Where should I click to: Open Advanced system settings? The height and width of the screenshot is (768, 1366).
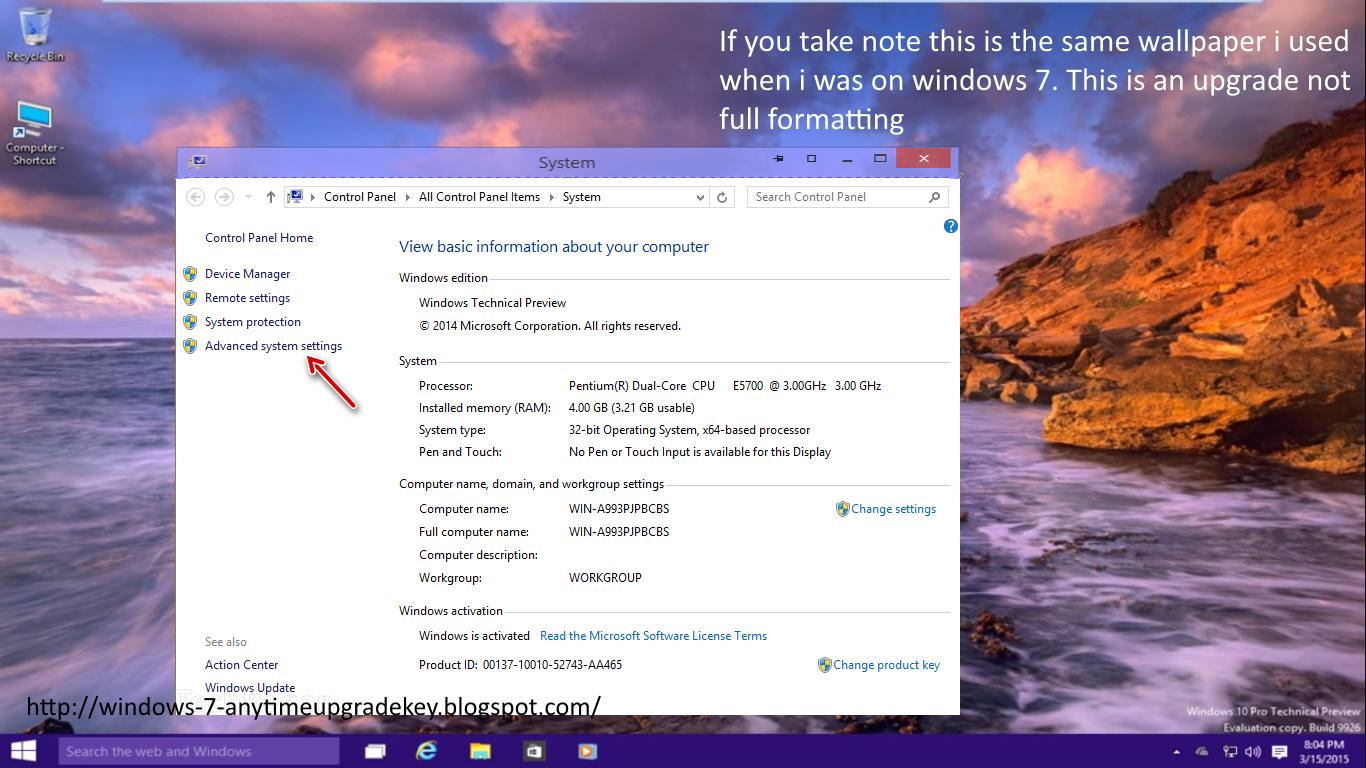pos(273,346)
